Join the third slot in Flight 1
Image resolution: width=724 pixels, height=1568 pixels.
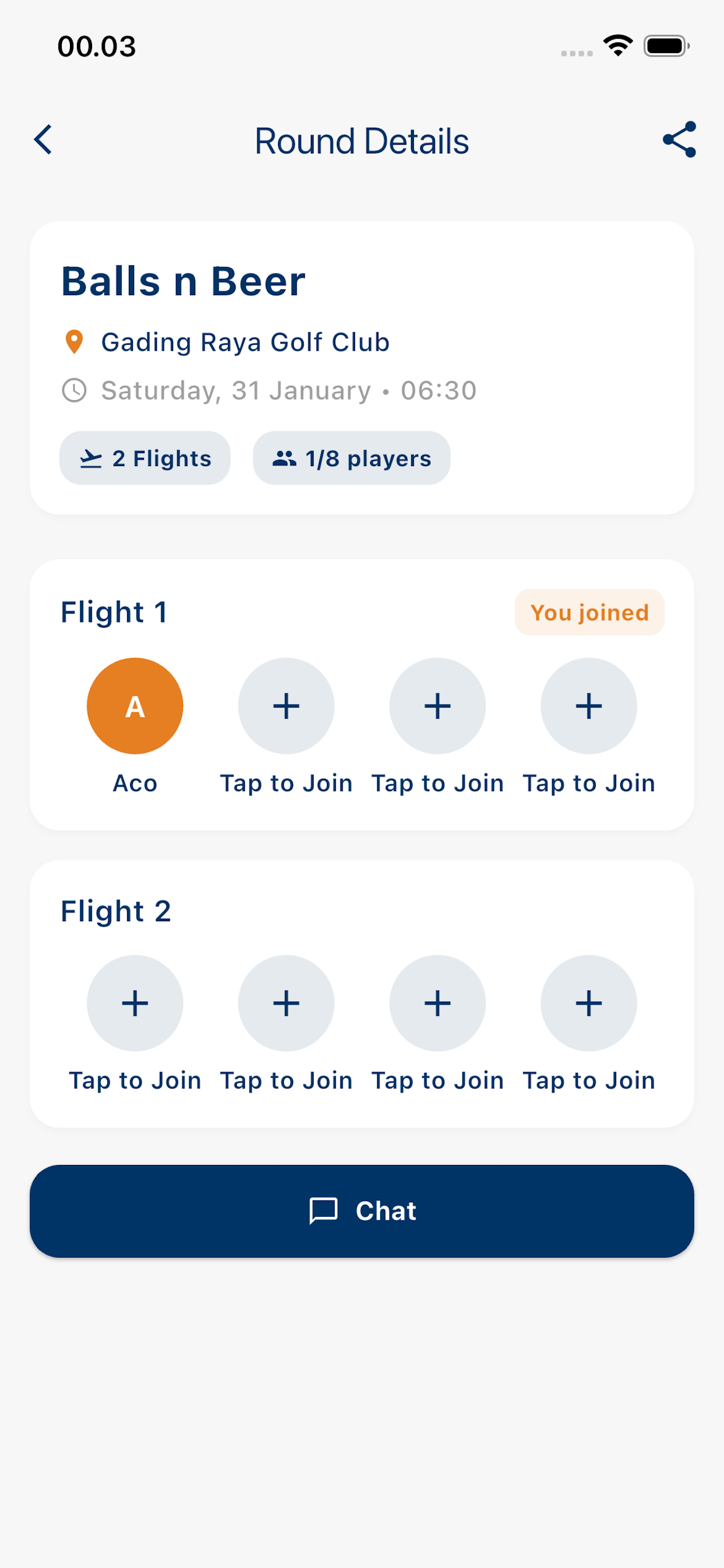tap(437, 706)
